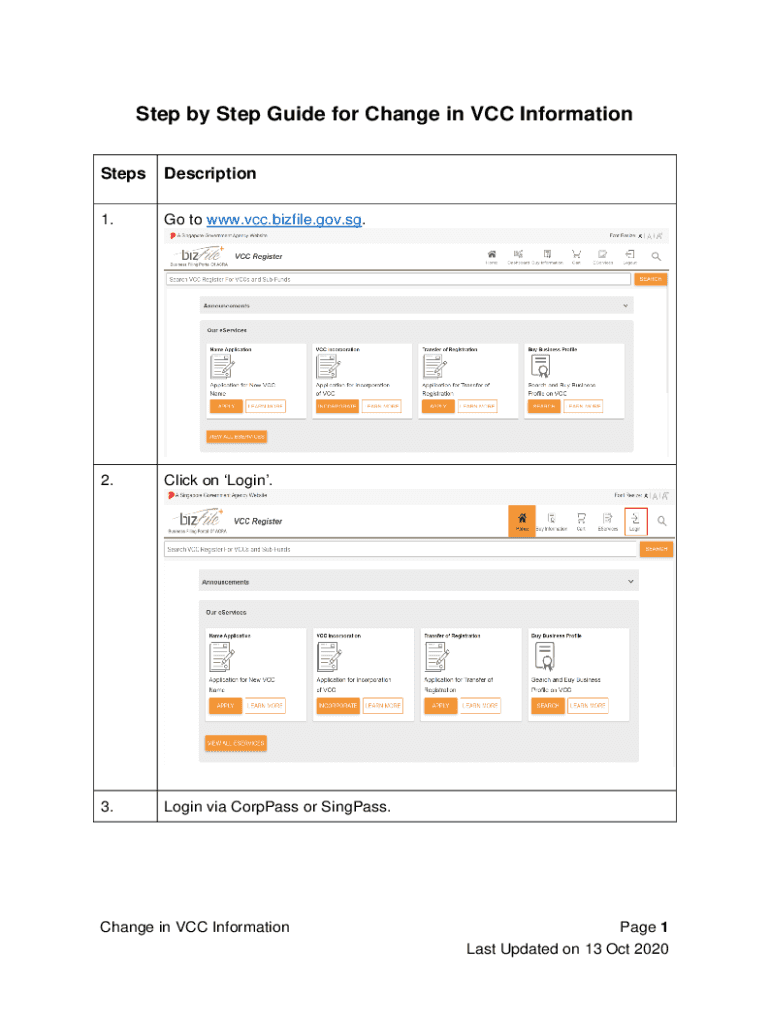Screen dimensions: 770x1024
Task: Expand the Announcements chevron in step 2
Action: point(630,581)
